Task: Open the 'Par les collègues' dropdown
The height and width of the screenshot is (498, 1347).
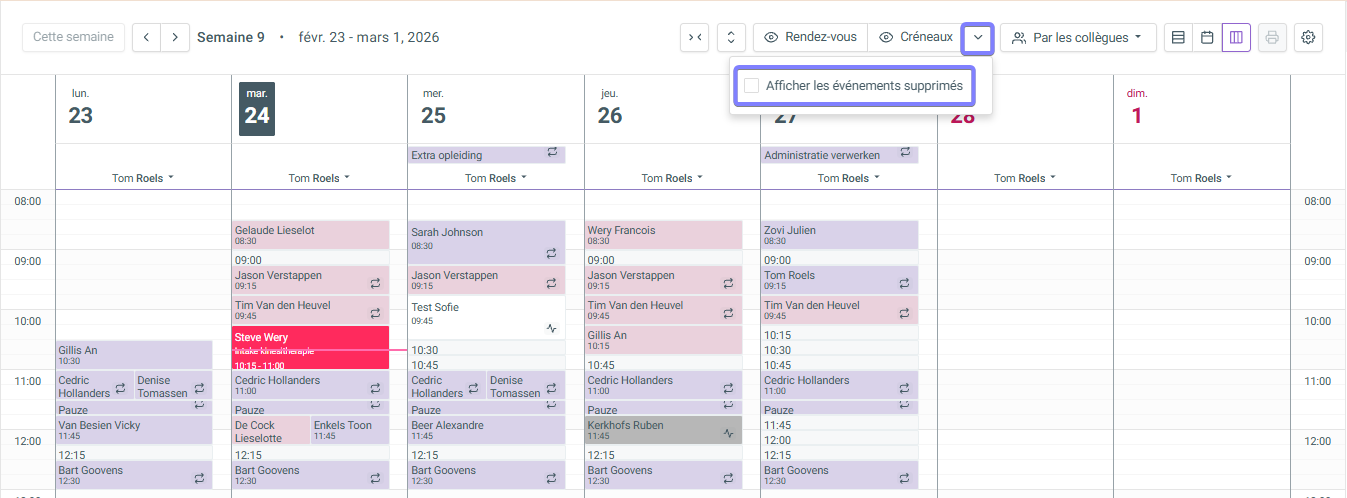Action: click(x=1077, y=38)
